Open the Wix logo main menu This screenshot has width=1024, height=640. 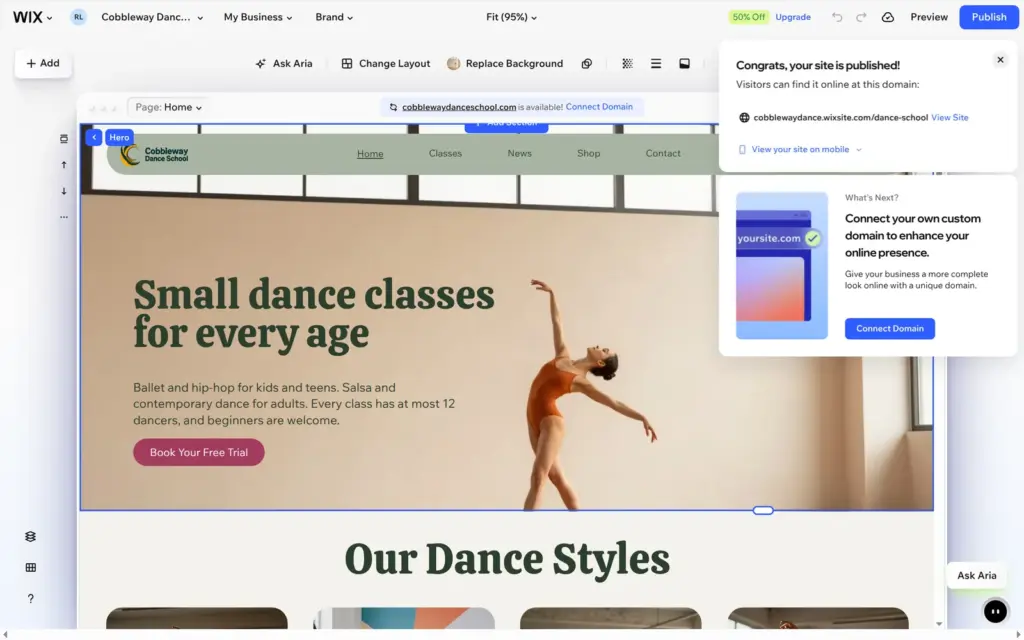pos(32,18)
